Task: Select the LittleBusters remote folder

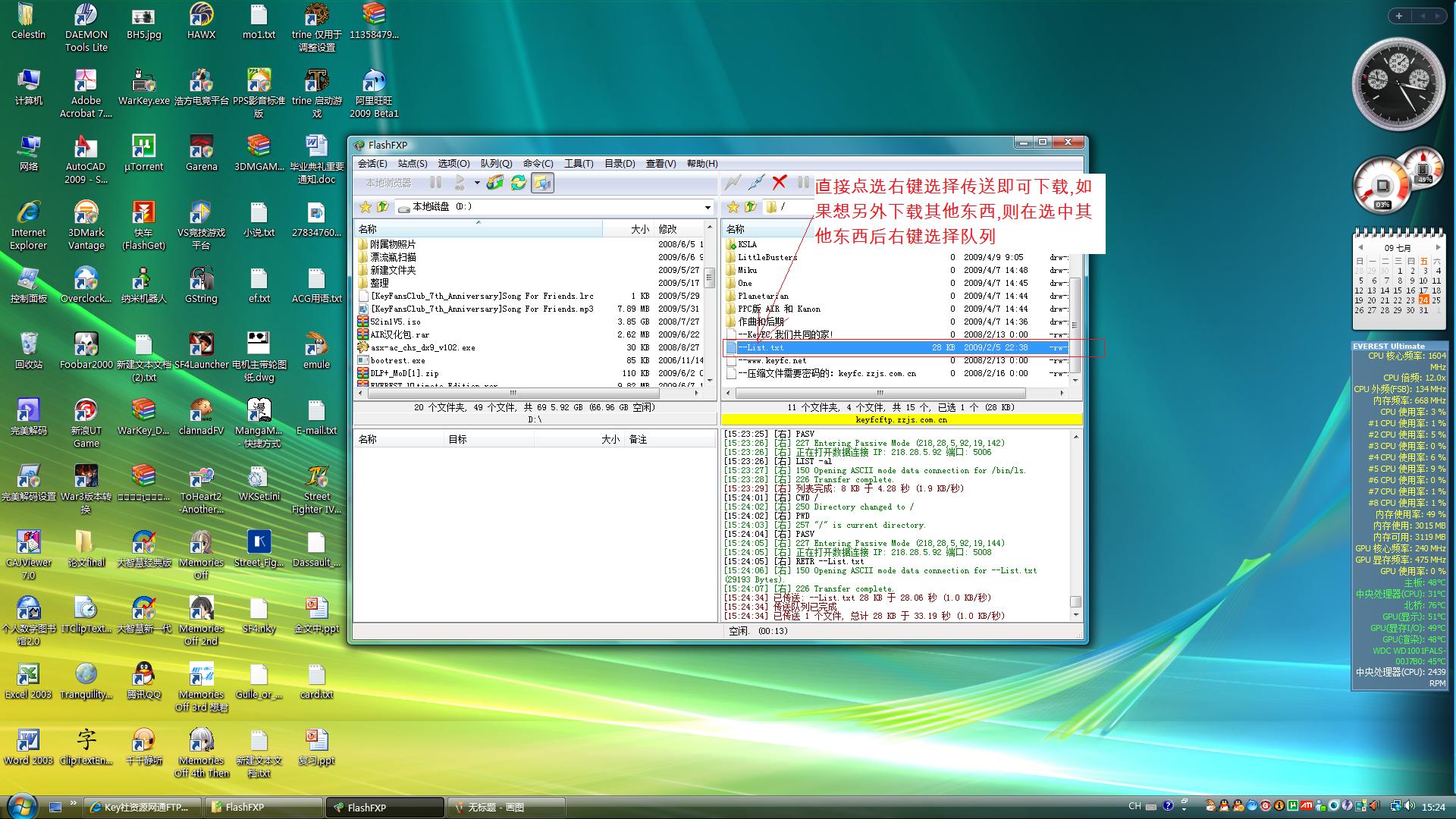Action: click(761, 257)
